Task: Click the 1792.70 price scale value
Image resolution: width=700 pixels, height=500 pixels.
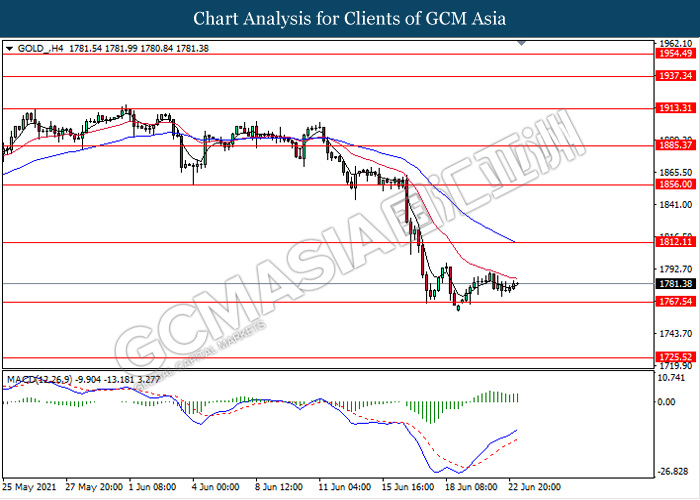Action: [676, 269]
